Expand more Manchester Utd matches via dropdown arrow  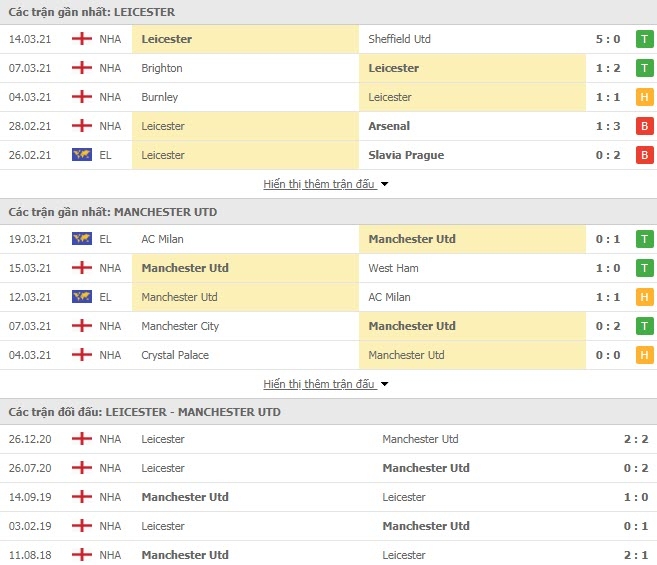tap(384, 384)
